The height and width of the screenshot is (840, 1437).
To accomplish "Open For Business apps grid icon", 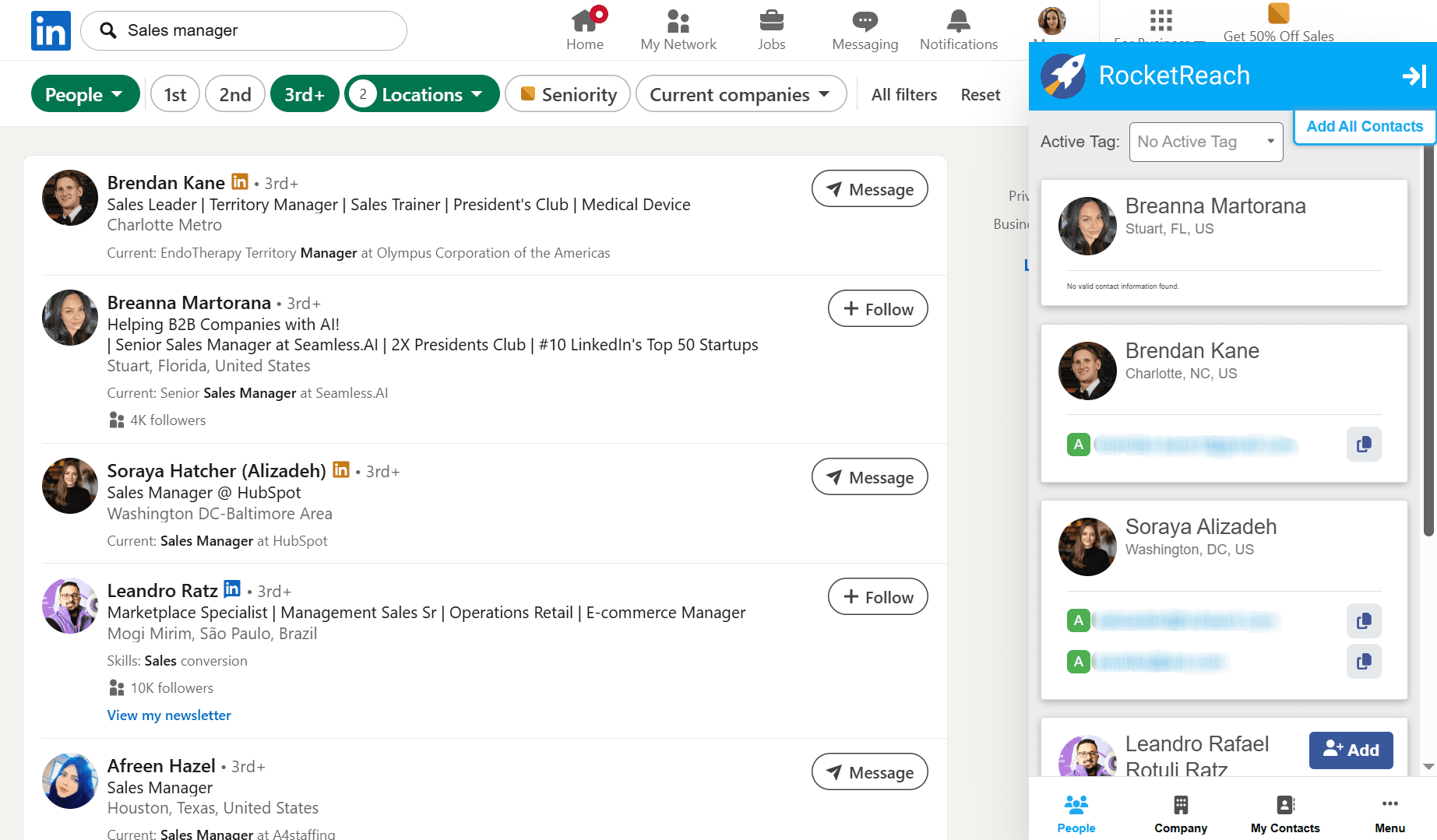I will coord(1160,20).
